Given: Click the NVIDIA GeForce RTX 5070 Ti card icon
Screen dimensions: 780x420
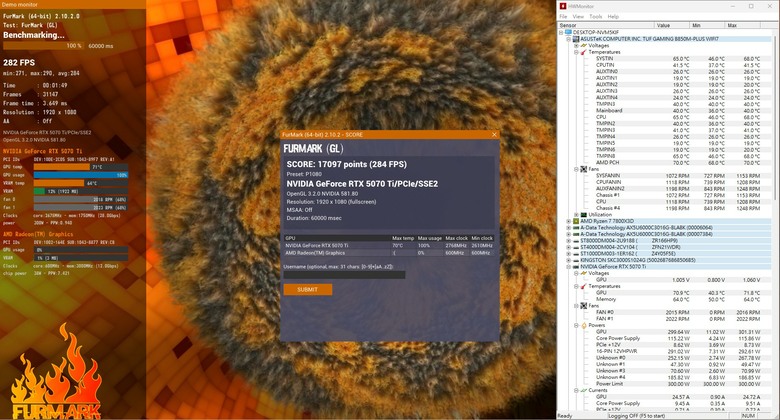Looking at the screenshot, I should [576, 267].
